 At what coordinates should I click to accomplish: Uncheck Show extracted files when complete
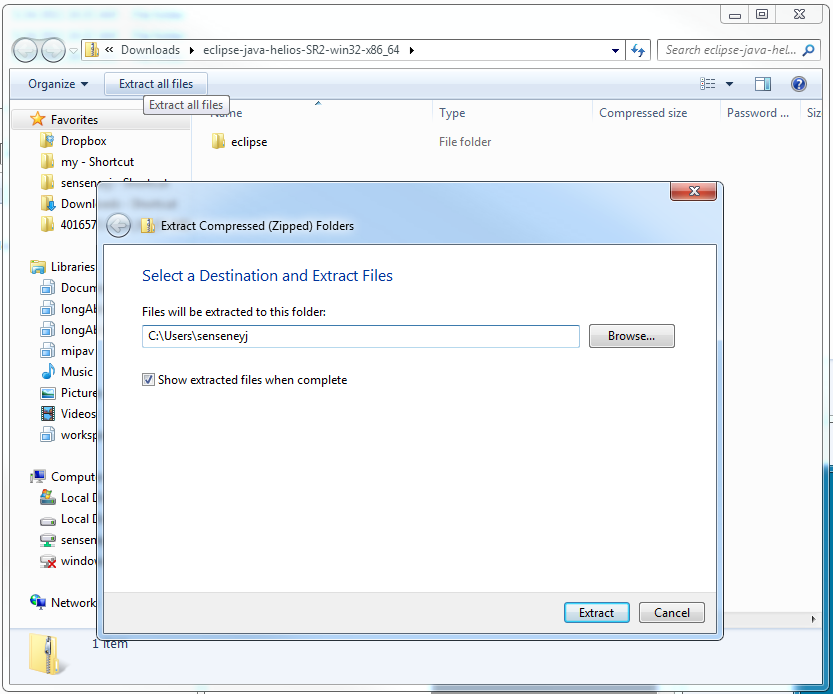click(149, 380)
